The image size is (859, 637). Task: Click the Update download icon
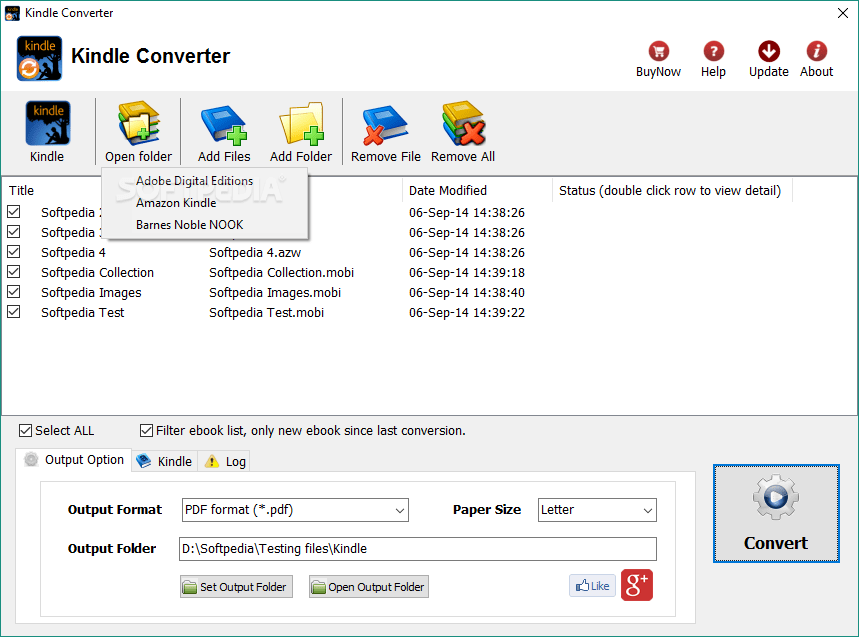768,50
